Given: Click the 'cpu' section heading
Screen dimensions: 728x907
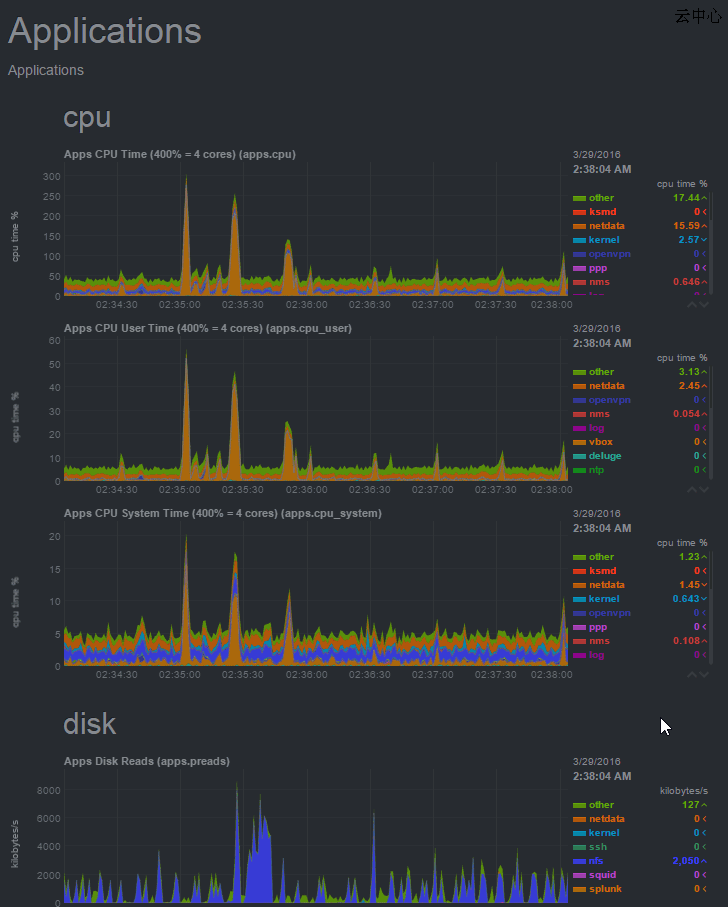Looking at the screenshot, I should 87,117.
